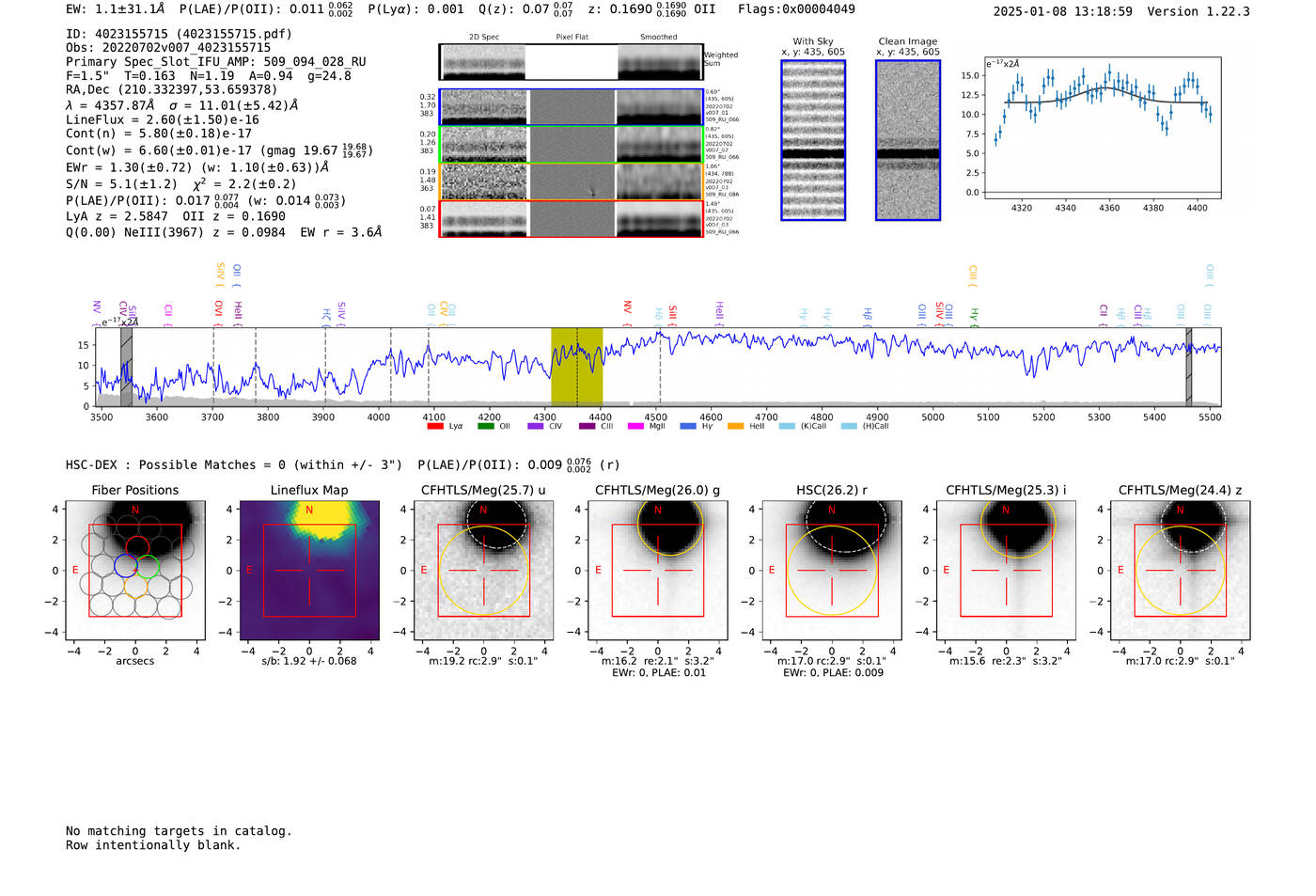Open the Lineflux Map panel
Image resolution: width=1316 pixels, height=896 pixels.
[x=309, y=570]
